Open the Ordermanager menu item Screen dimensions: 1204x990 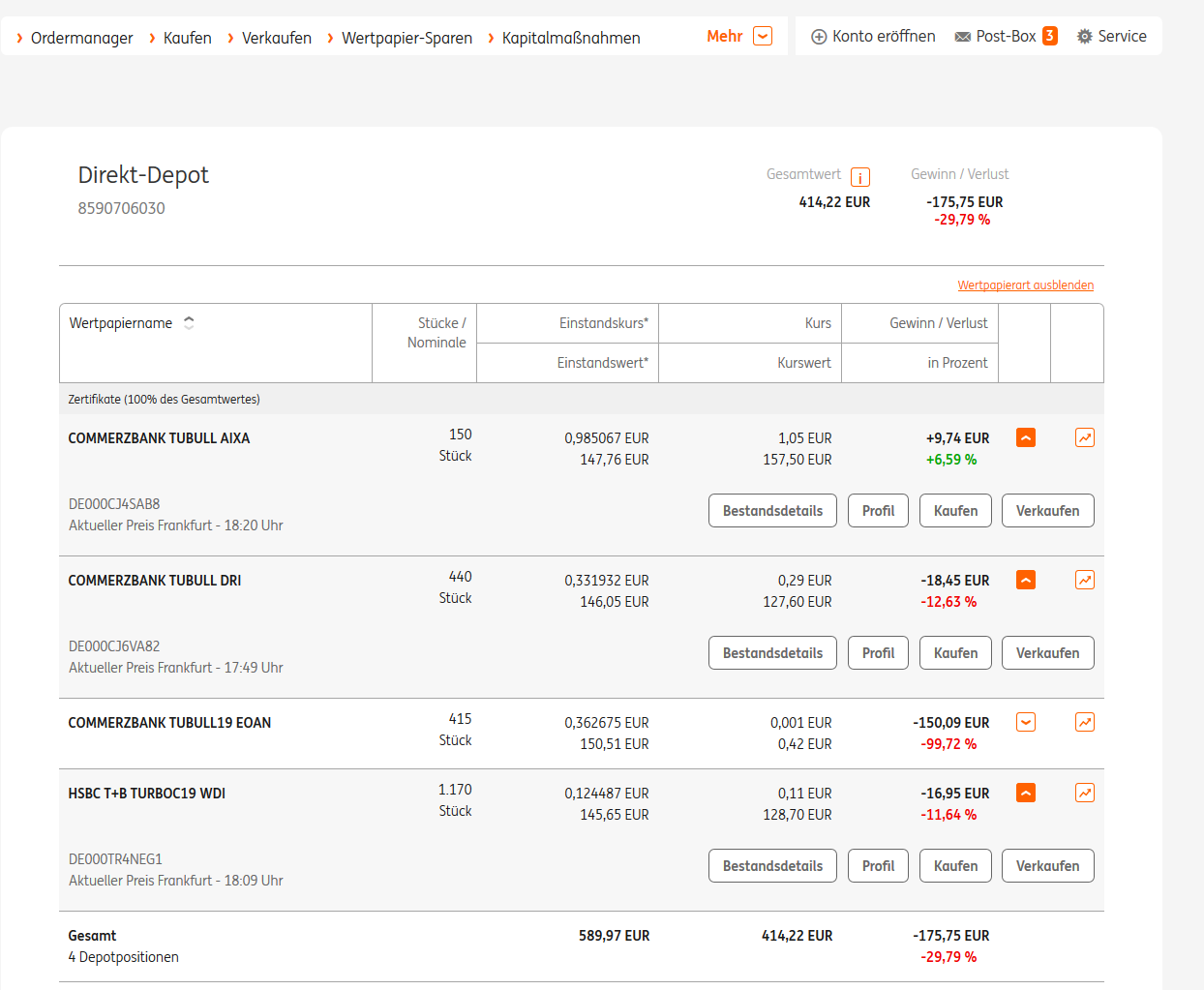tap(81, 38)
